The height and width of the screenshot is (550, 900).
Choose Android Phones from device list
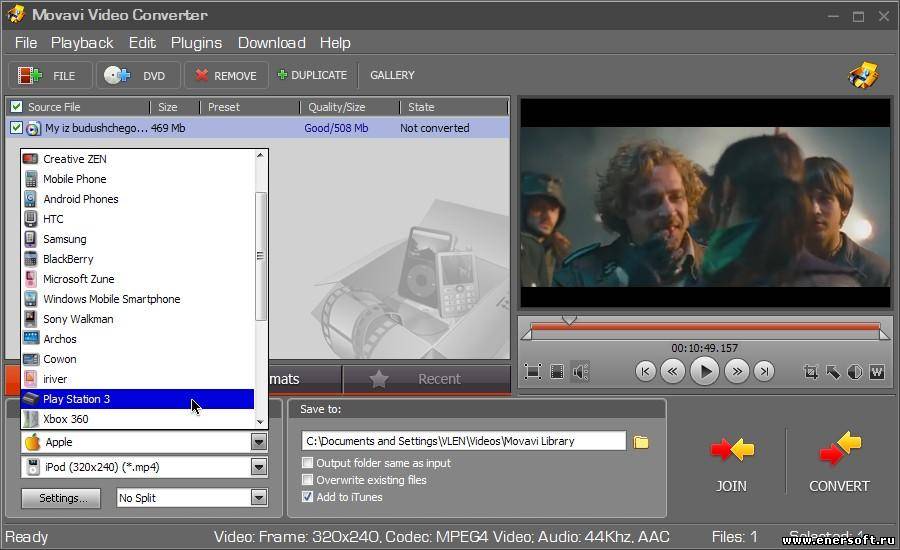(137, 199)
